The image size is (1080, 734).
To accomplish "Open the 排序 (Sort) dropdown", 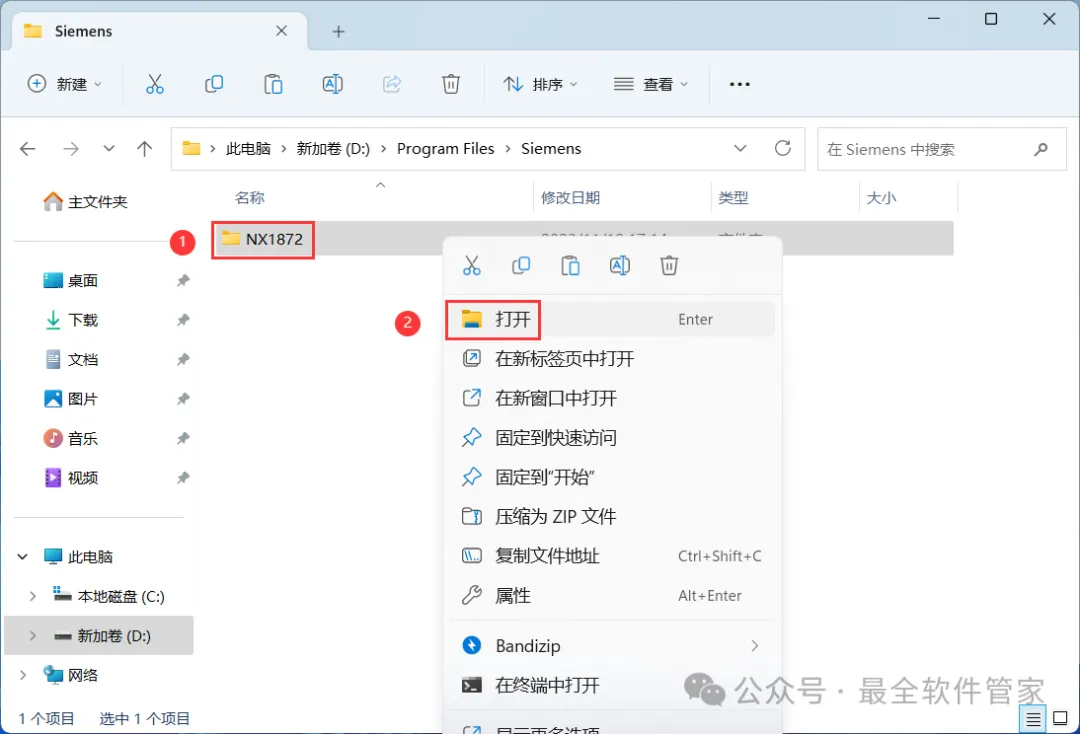I will pos(541,84).
